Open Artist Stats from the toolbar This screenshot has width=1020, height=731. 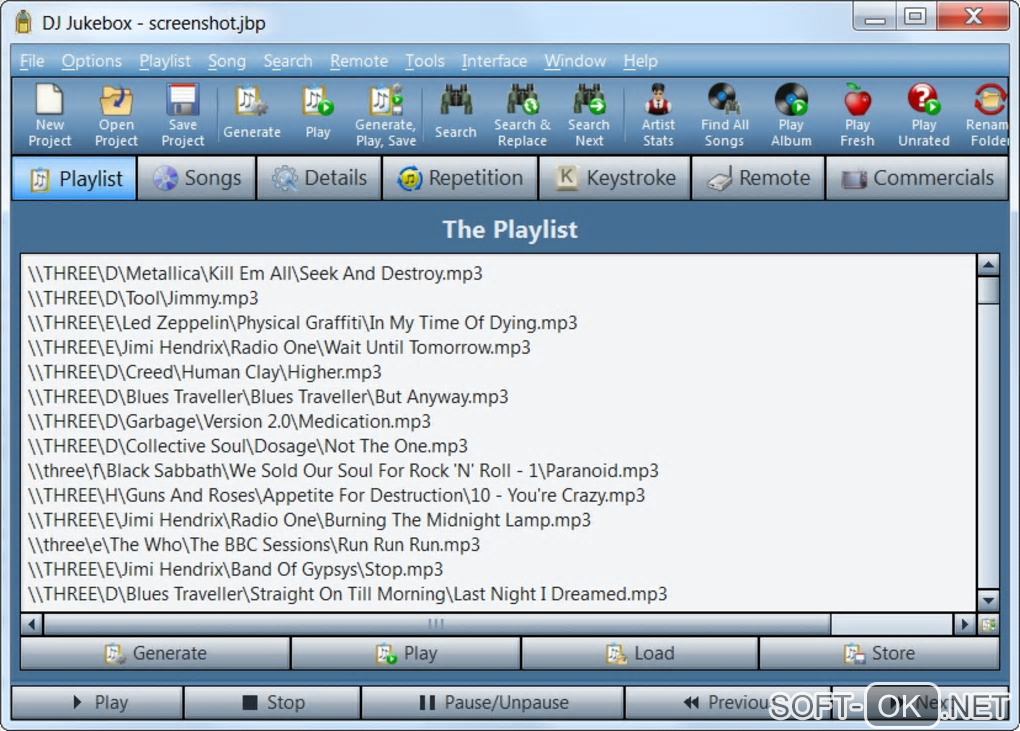tap(658, 115)
